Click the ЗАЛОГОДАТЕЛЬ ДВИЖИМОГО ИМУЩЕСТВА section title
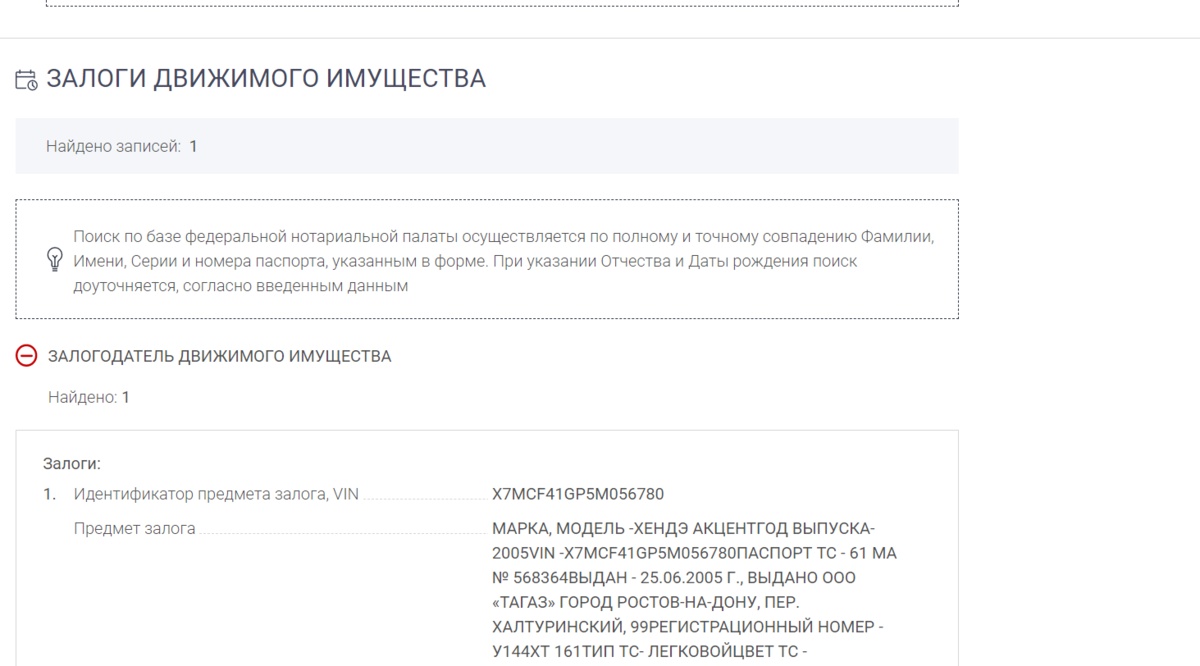 tap(219, 356)
